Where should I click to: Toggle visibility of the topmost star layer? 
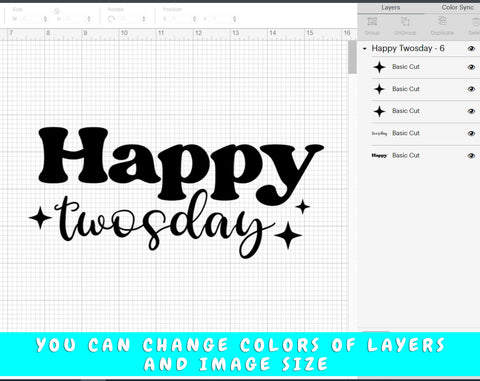471,67
